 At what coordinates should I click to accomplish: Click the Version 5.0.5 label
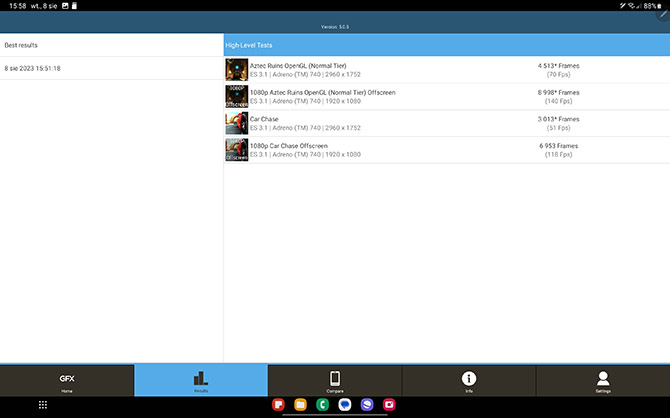tap(335, 27)
